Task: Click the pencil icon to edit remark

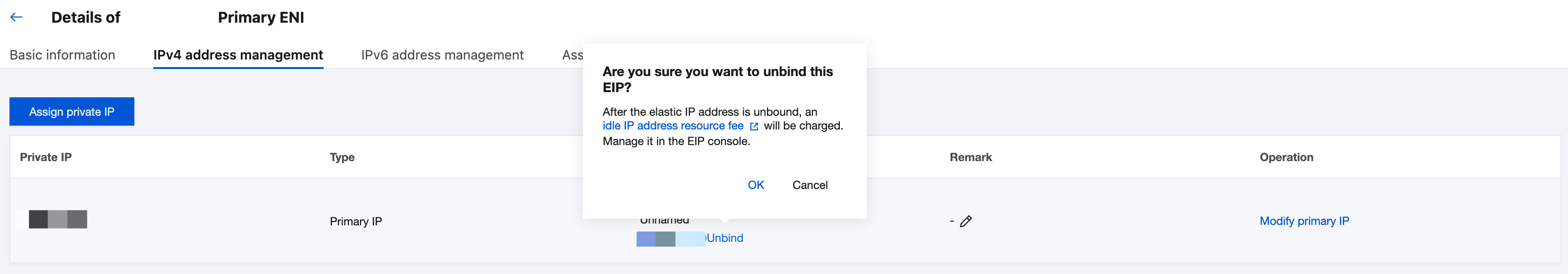Action: click(x=965, y=221)
